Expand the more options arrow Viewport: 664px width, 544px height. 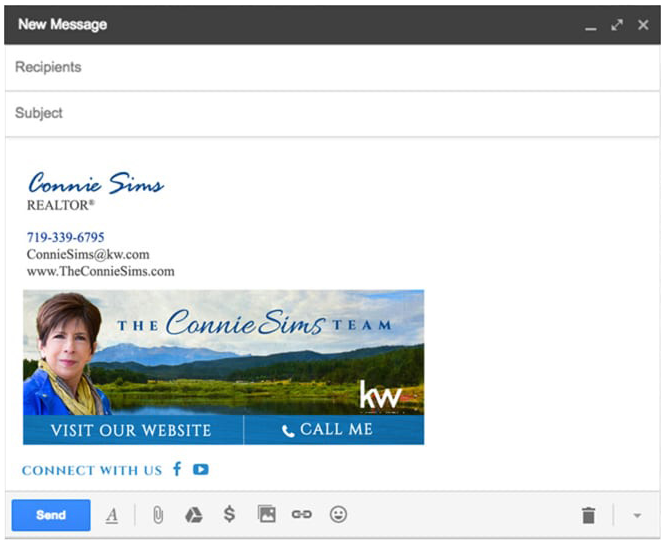coord(637,516)
